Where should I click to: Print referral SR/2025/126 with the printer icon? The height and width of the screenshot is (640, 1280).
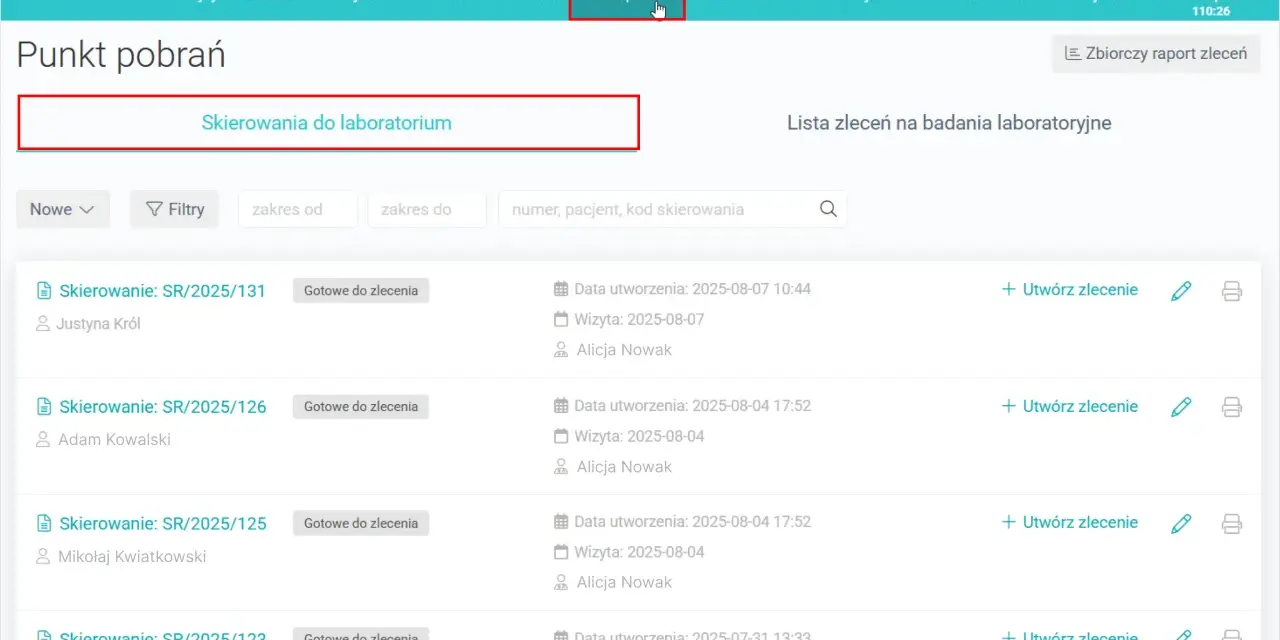pyautogui.click(x=1232, y=407)
